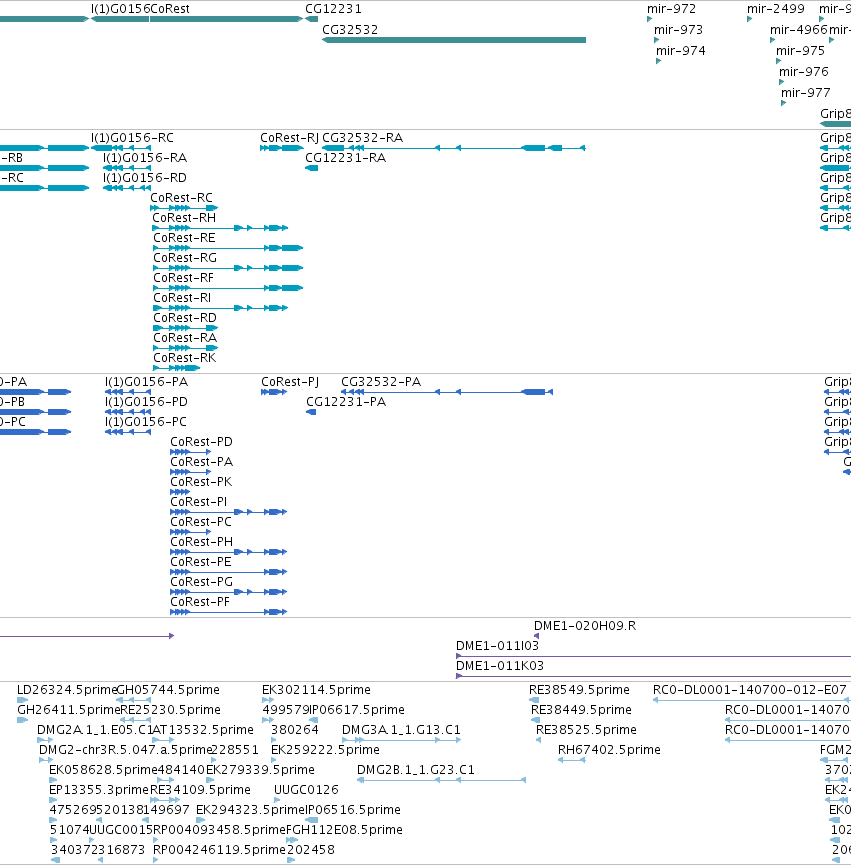
Task: Click the CG32532-RA transcript label
Action: click(362, 138)
